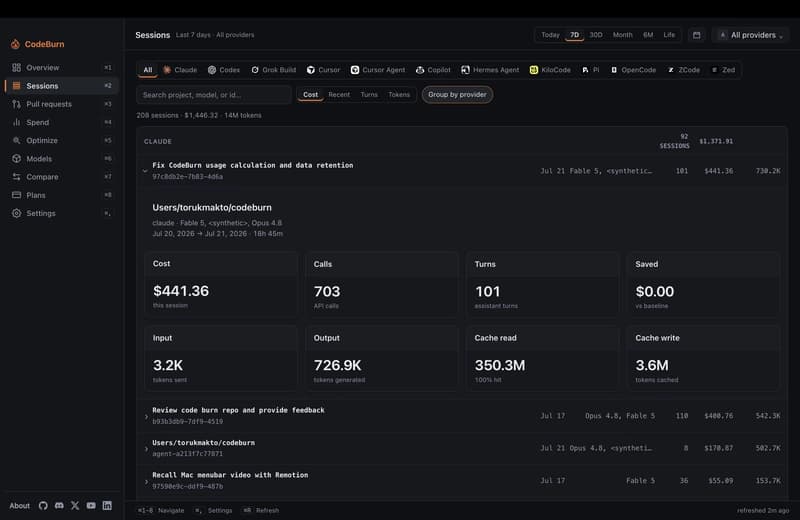The image size is (800, 520).
Task: Select the Sessions sidebar icon
Action: click(16, 86)
